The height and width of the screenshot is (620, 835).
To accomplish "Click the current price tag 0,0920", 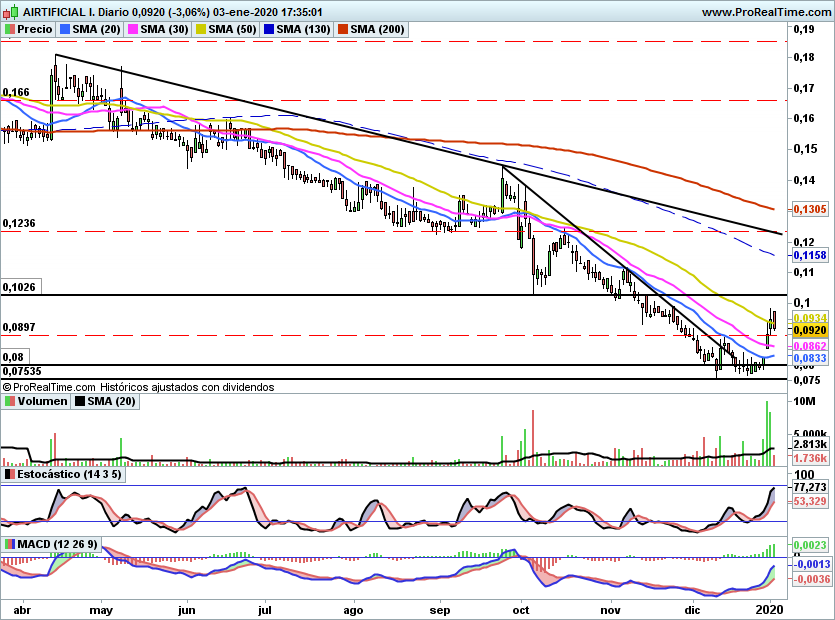I will pyautogui.click(x=807, y=330).
